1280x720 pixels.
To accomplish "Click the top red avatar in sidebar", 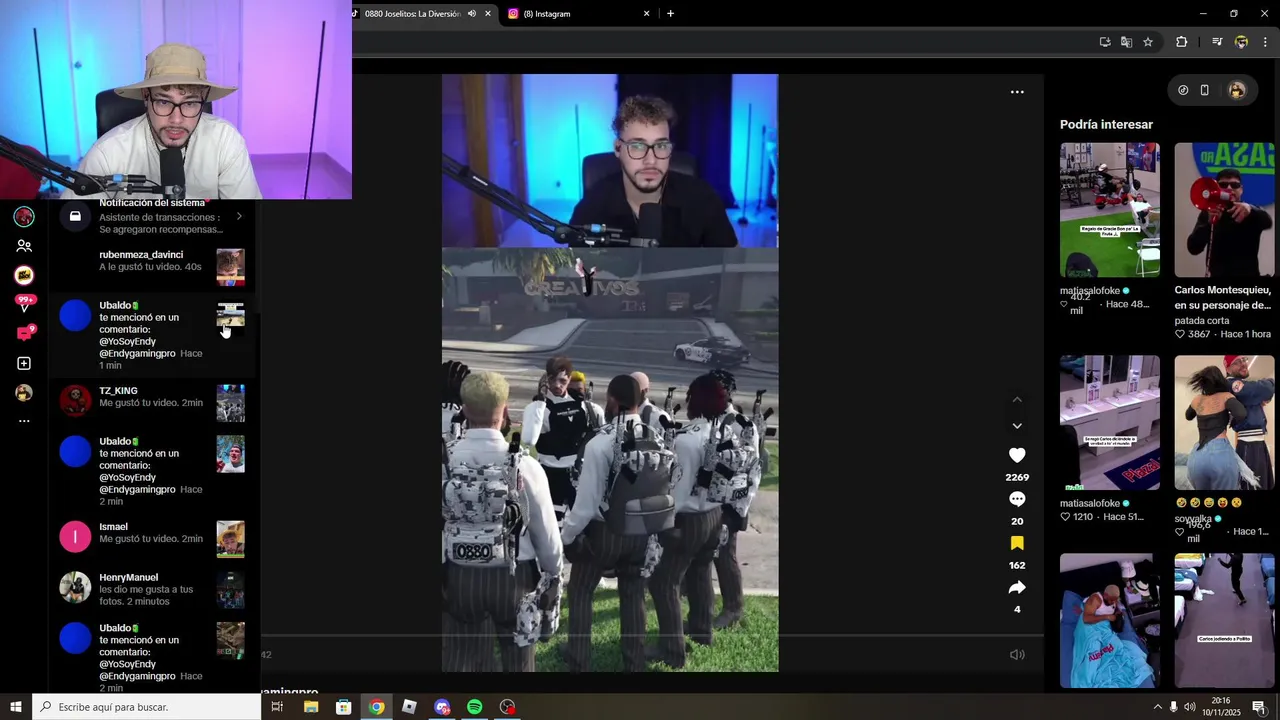I will click(24, 216).
